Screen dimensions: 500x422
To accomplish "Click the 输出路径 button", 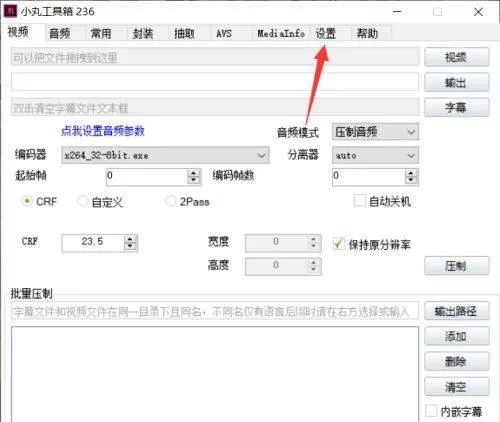I will click(457, 311).
